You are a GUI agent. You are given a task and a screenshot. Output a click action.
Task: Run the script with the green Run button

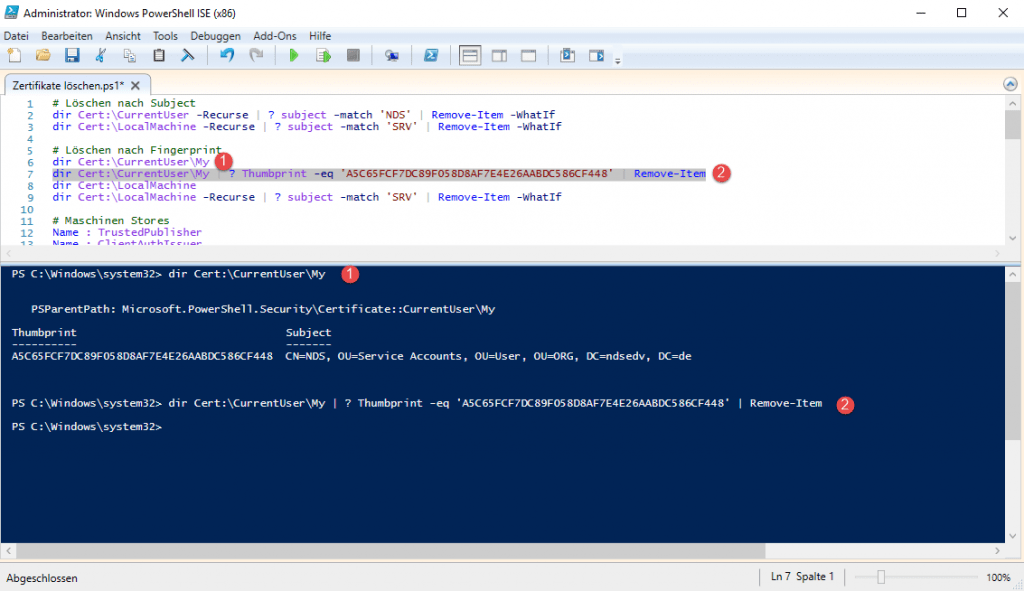click(x=294, y=55)
